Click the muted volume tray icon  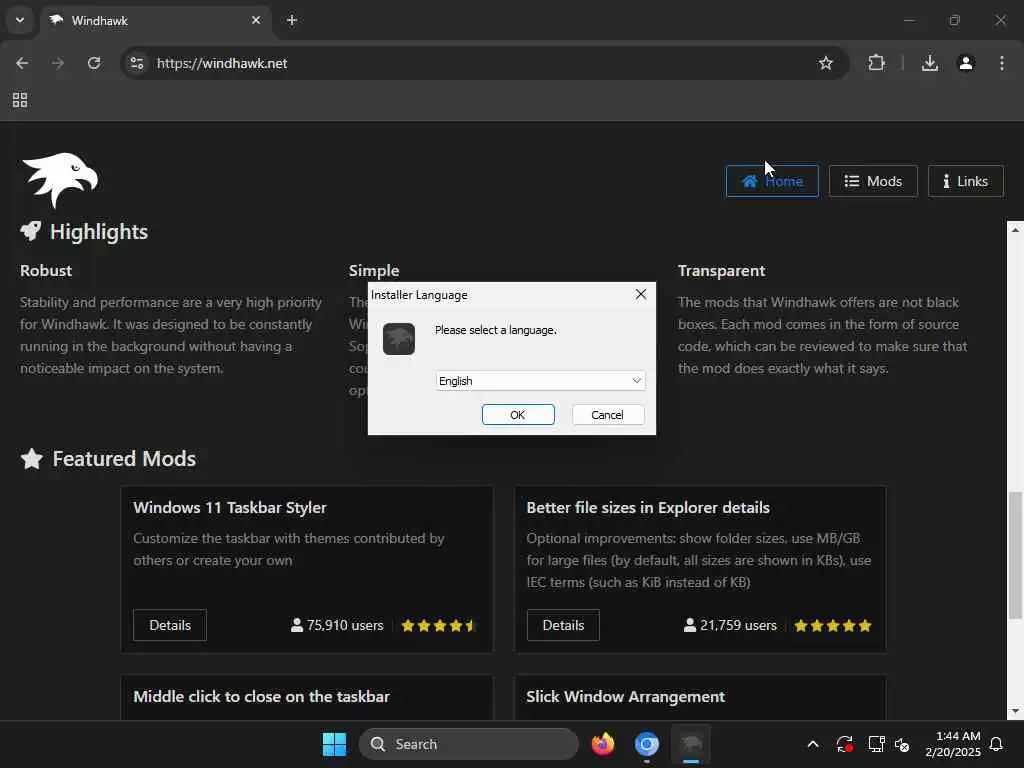(903, 744)
